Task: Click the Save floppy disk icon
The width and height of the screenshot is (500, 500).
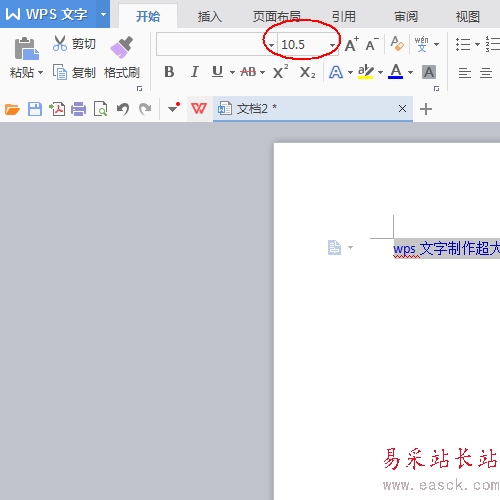Action: (35, 109)
